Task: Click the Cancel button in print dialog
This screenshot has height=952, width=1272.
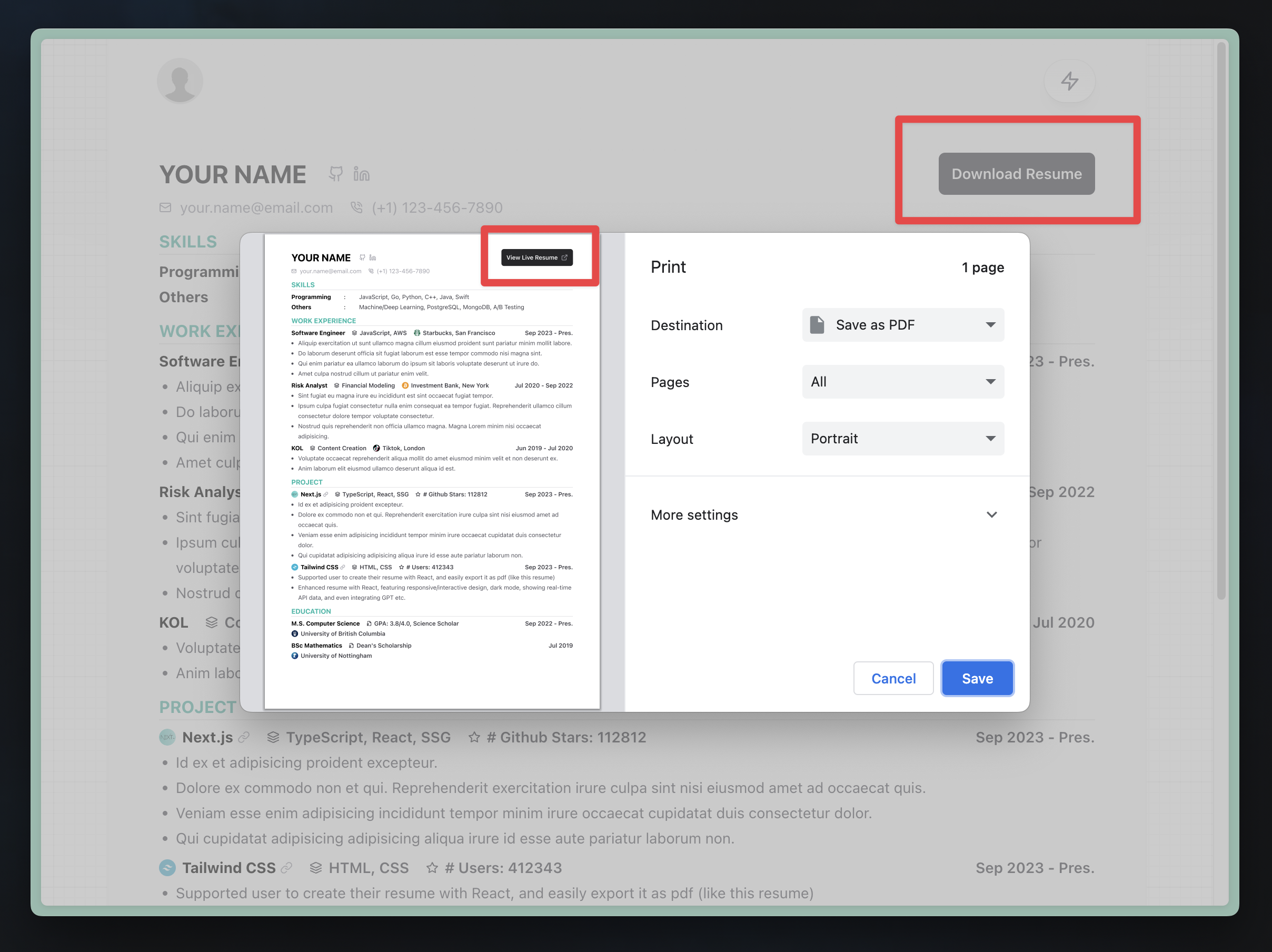Action: coord(893,678)
